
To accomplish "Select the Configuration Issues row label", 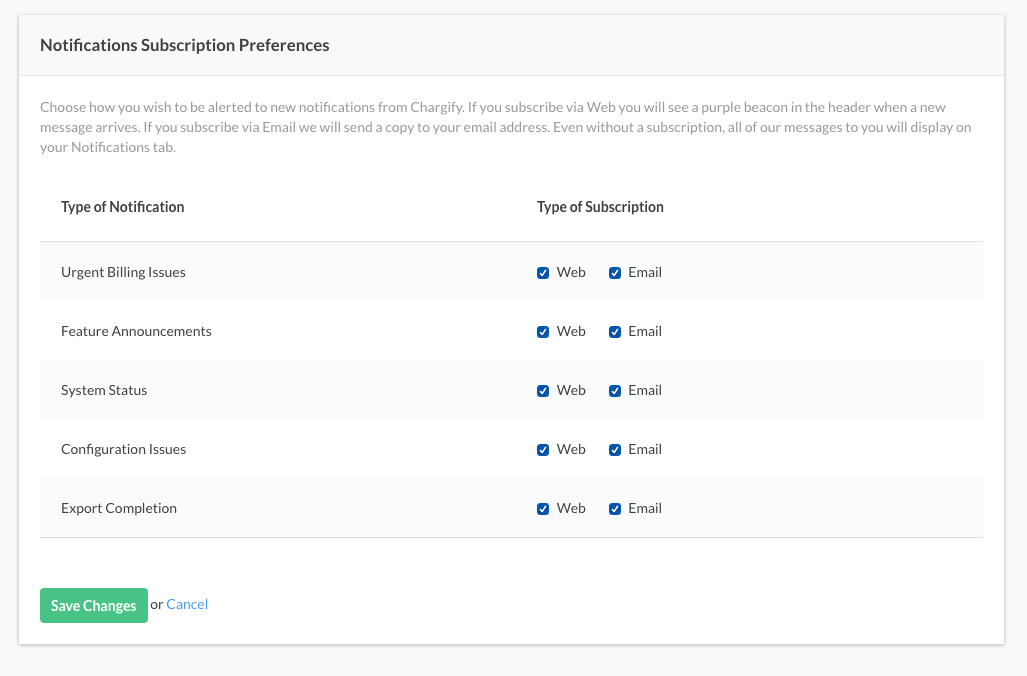I will click(x=123, y=449).
